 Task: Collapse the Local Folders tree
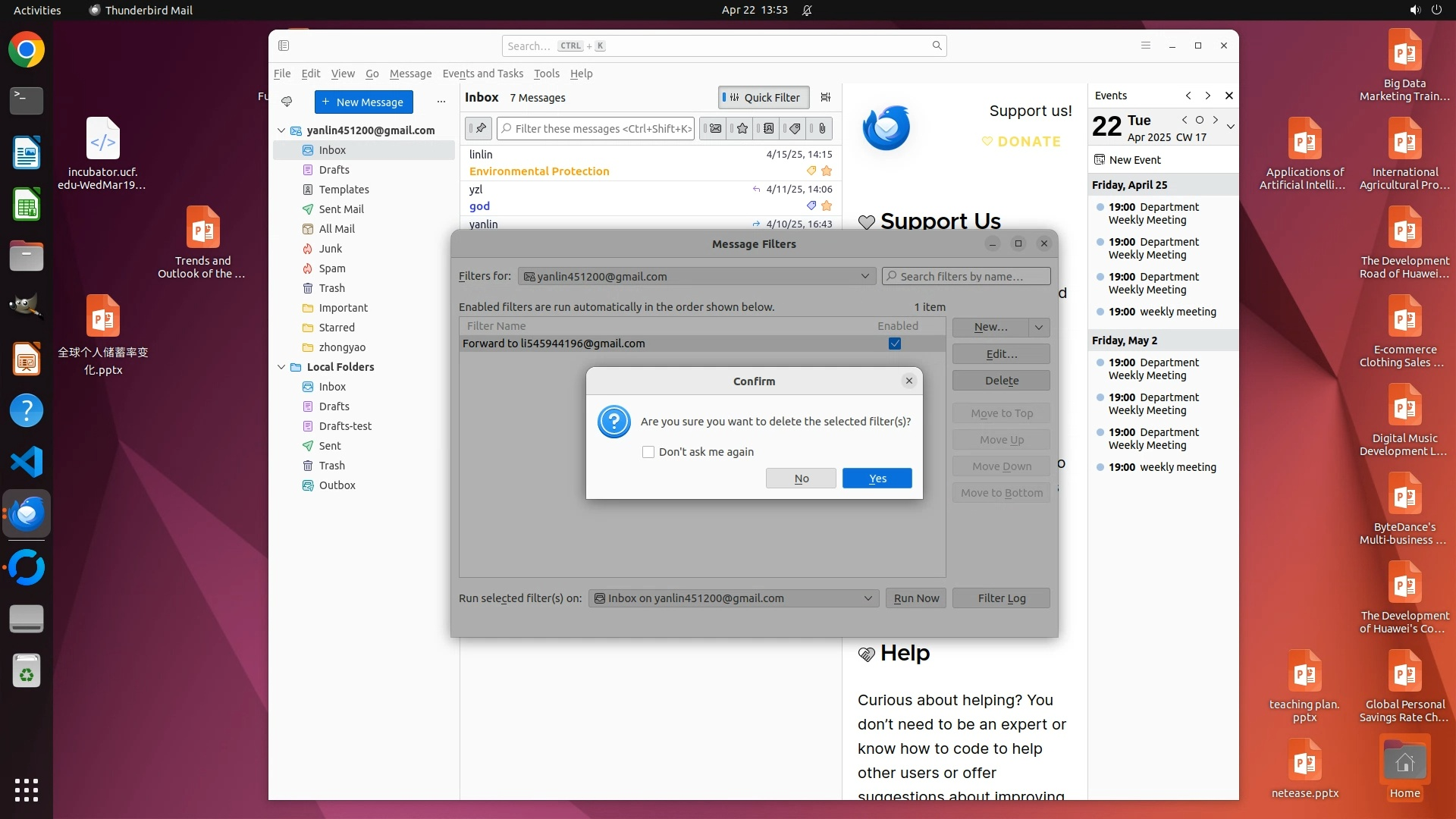[281, 367]
